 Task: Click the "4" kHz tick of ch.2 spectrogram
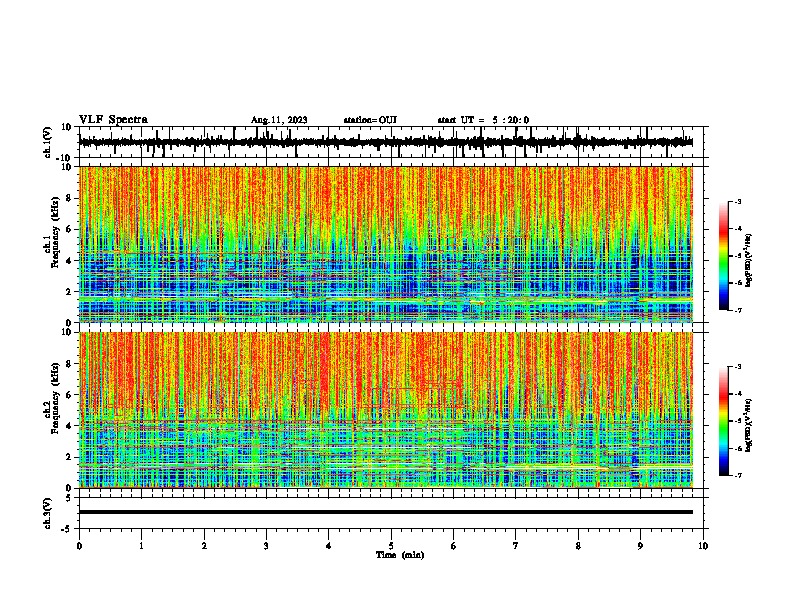69,426
